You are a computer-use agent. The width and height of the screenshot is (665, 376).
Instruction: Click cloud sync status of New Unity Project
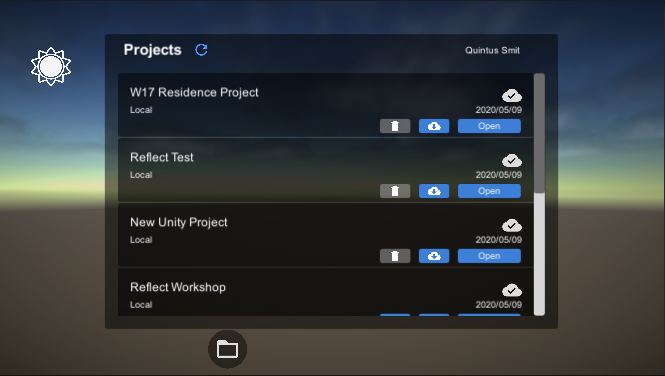(x=512, y=226)
